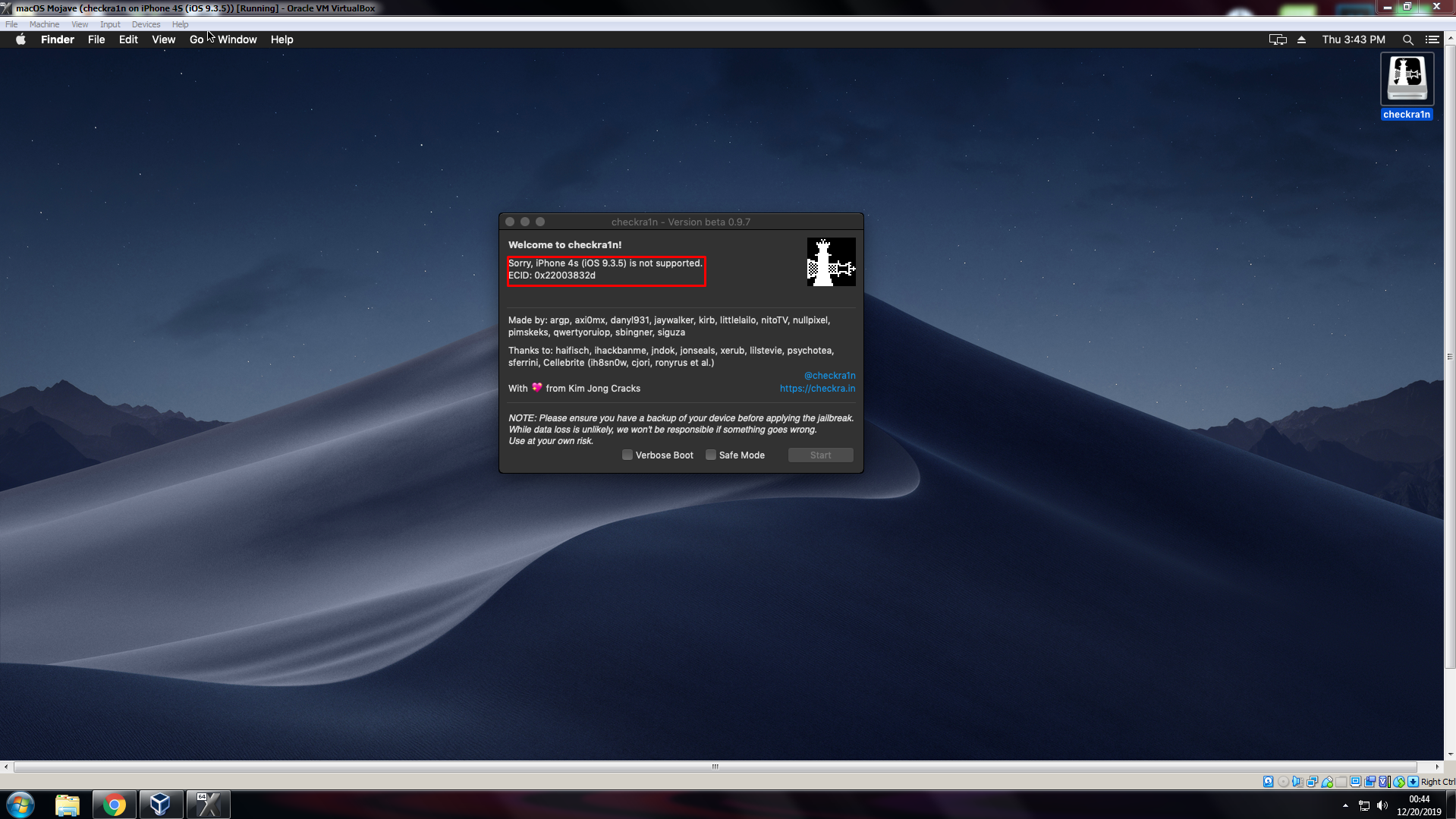Screen dimensions: 1456x819
Task: Click the display indicator in status bar
Action: pyautogui.click(x=1355, y=782)
